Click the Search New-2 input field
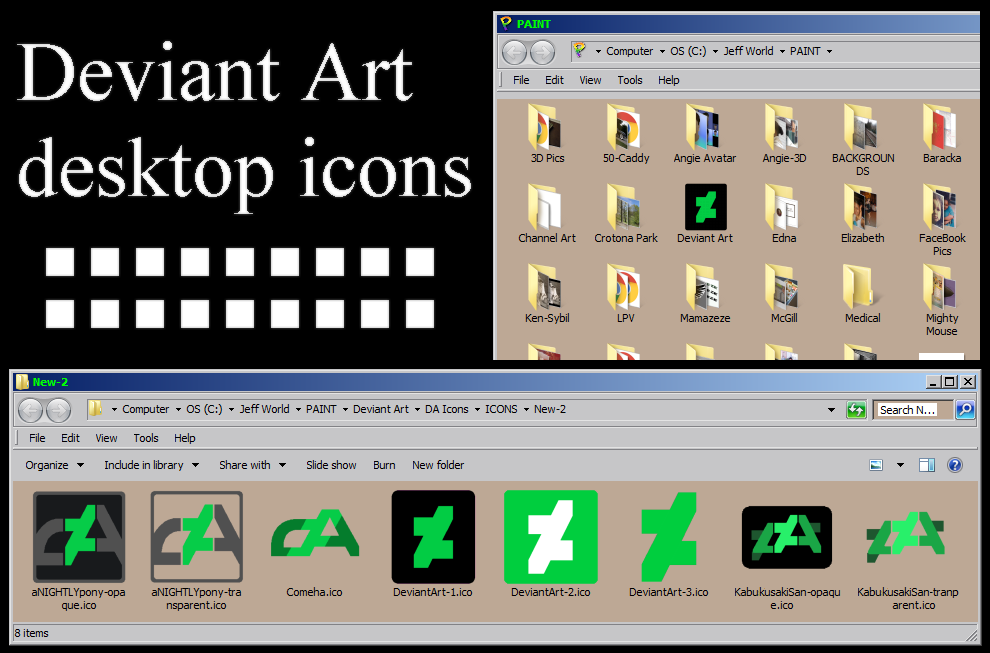Screen dimensions: 990x653 point(914,410)
